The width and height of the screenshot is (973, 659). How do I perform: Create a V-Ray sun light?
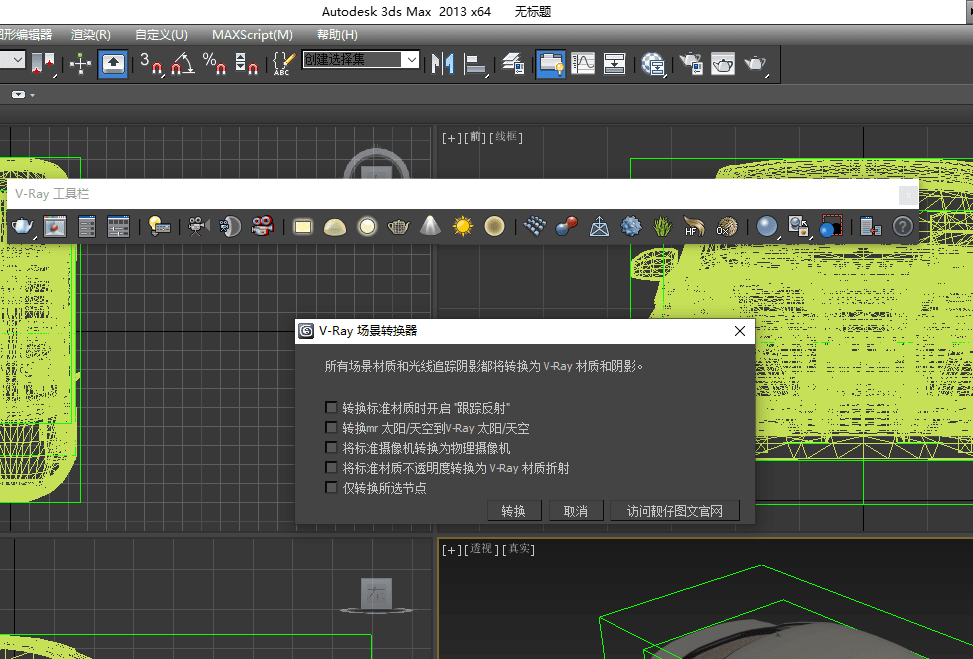[462, 226]
